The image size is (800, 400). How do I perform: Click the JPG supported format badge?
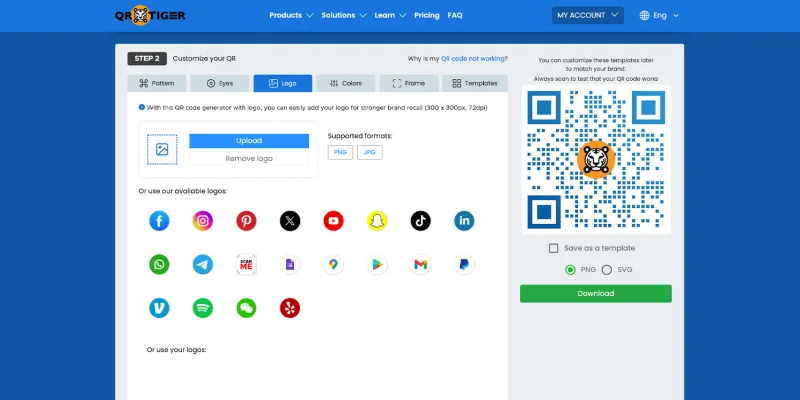click(370, 153)
